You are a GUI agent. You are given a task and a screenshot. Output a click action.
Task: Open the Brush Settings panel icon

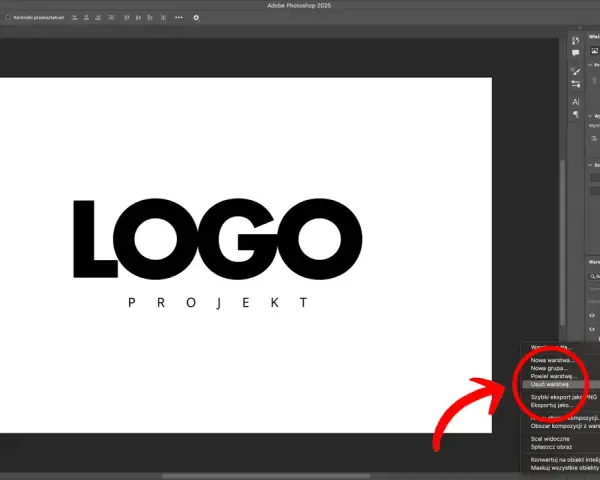(576, 71)
